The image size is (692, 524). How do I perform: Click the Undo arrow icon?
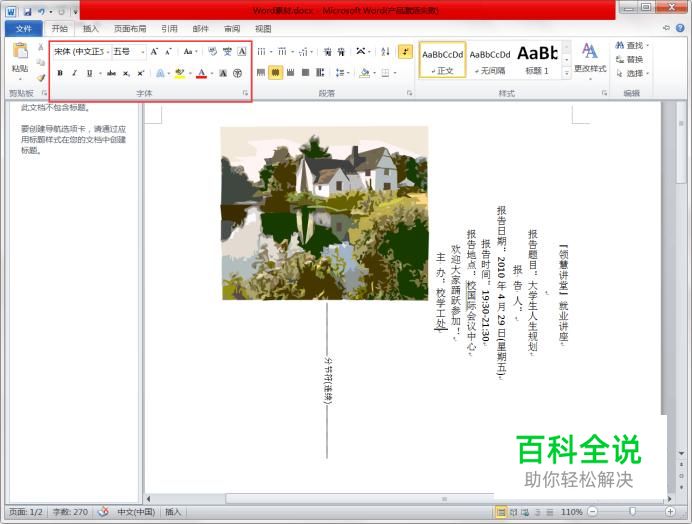41,11
